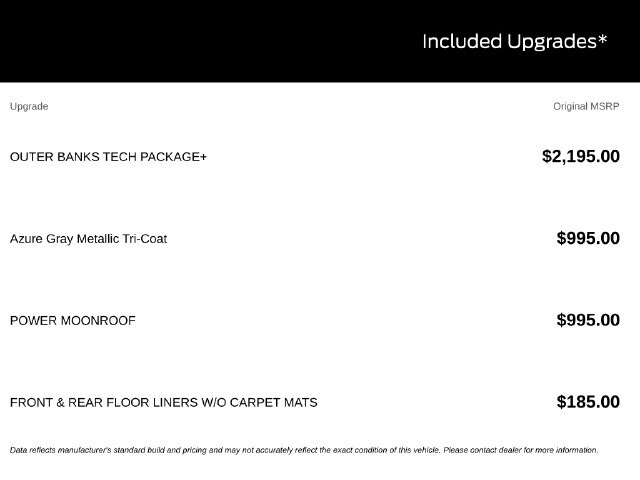Click the $185.00 floor liners price
Viewport: 640px width, 480px height.
coord(588,402)
